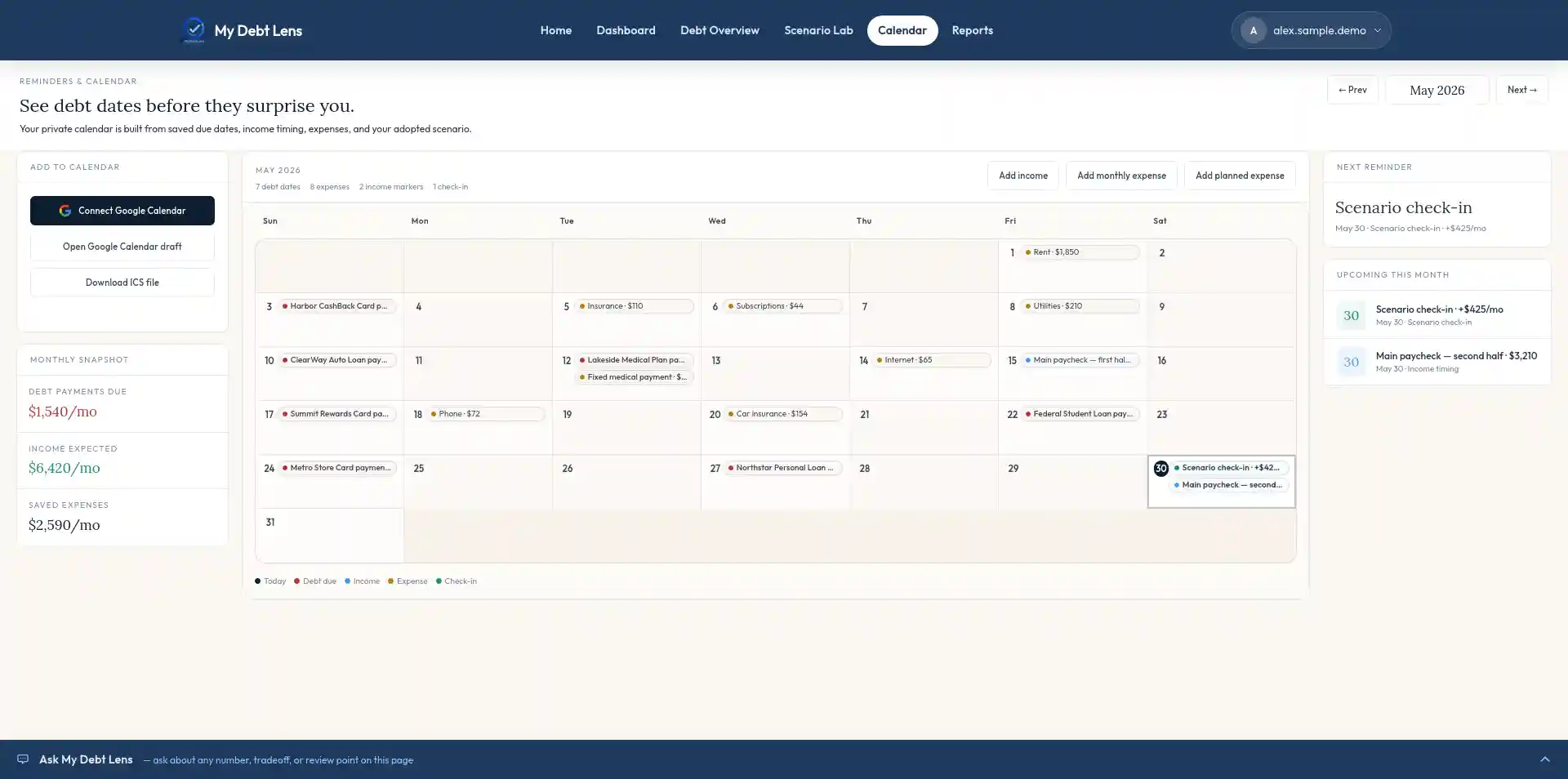Open the Summit Rewards Card payment event
The height and width of the screenshot is (779, 1568).
[337, 414]
